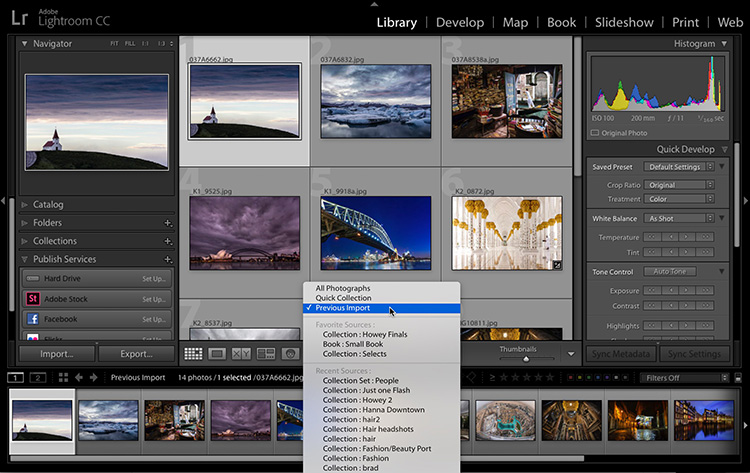Switch to the Develop module
Image resolution: width=750 pixels, height=473 pixels.
pos(460,22)
